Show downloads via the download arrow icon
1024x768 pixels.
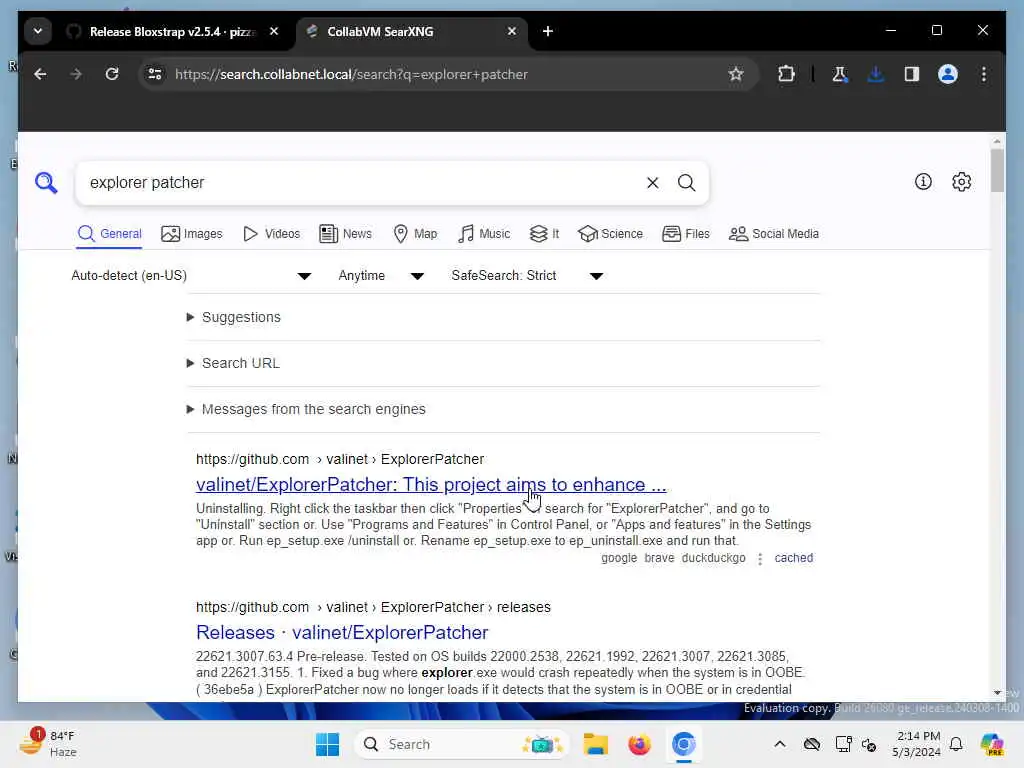(876, 74)
